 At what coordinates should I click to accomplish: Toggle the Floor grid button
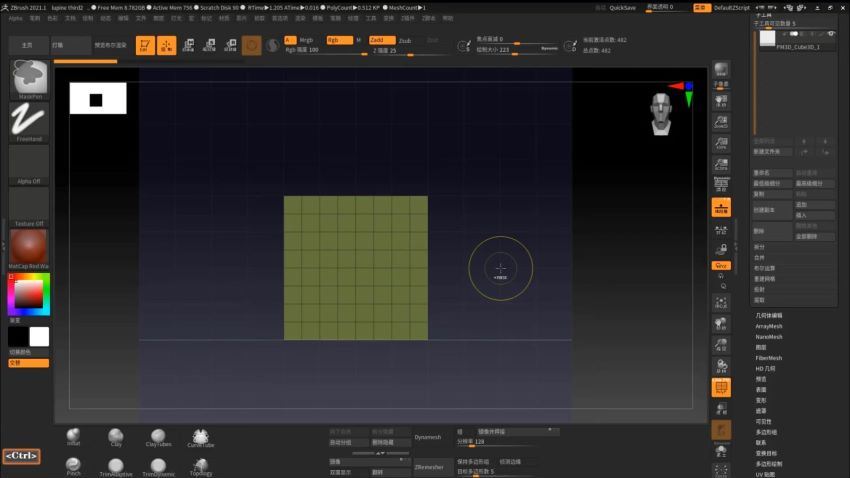(721, 207)
